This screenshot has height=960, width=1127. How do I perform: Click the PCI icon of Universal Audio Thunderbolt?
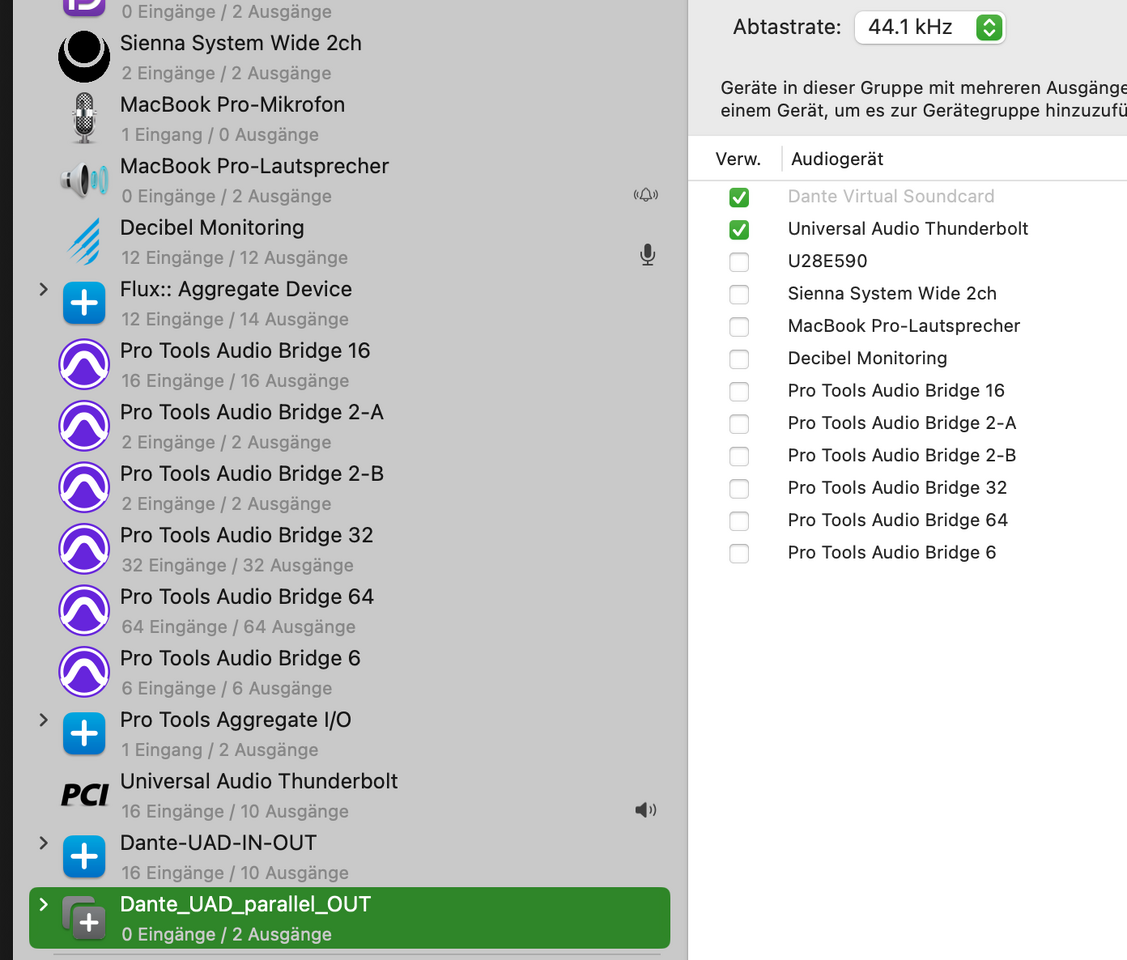(84, 795)
